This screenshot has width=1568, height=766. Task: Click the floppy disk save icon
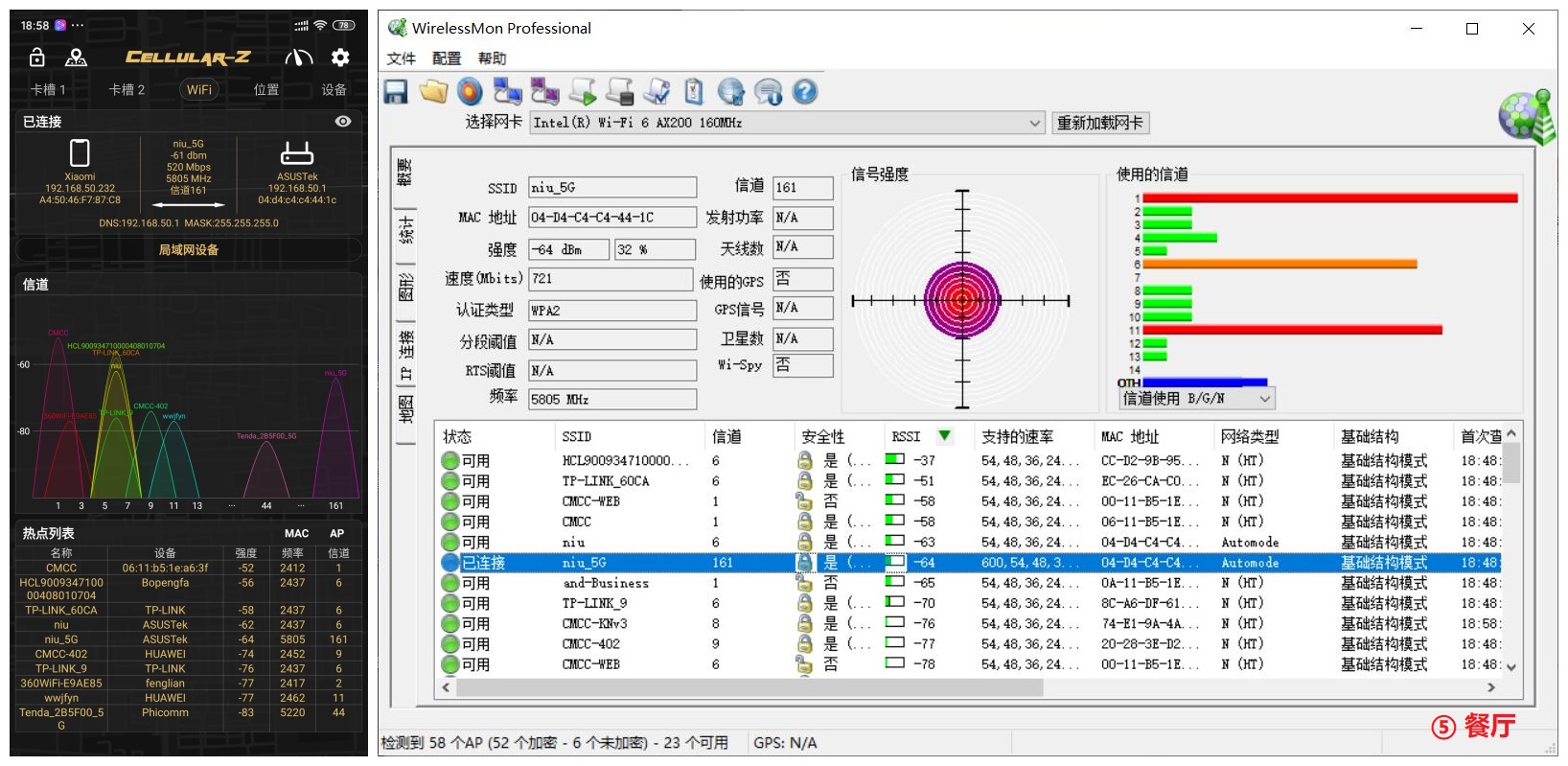[396, 92]
